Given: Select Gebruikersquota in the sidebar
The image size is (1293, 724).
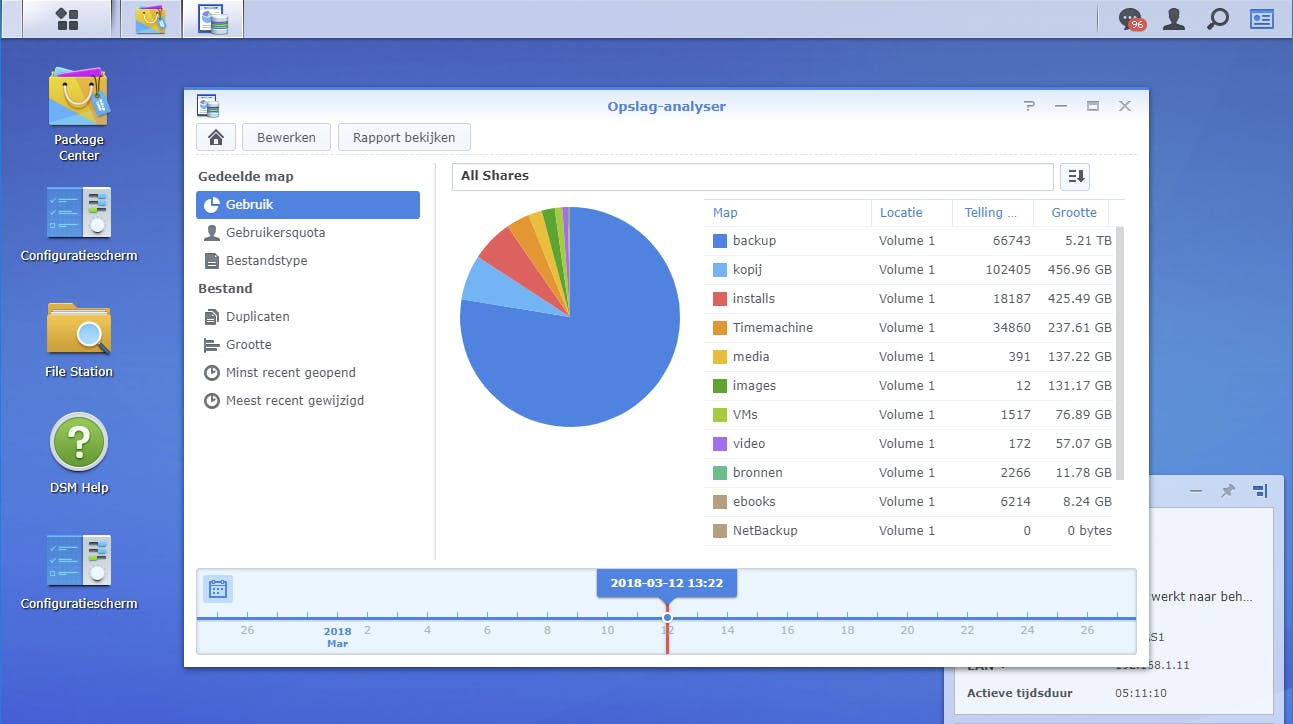Looking at the screenshot, I should click(275, 232).
